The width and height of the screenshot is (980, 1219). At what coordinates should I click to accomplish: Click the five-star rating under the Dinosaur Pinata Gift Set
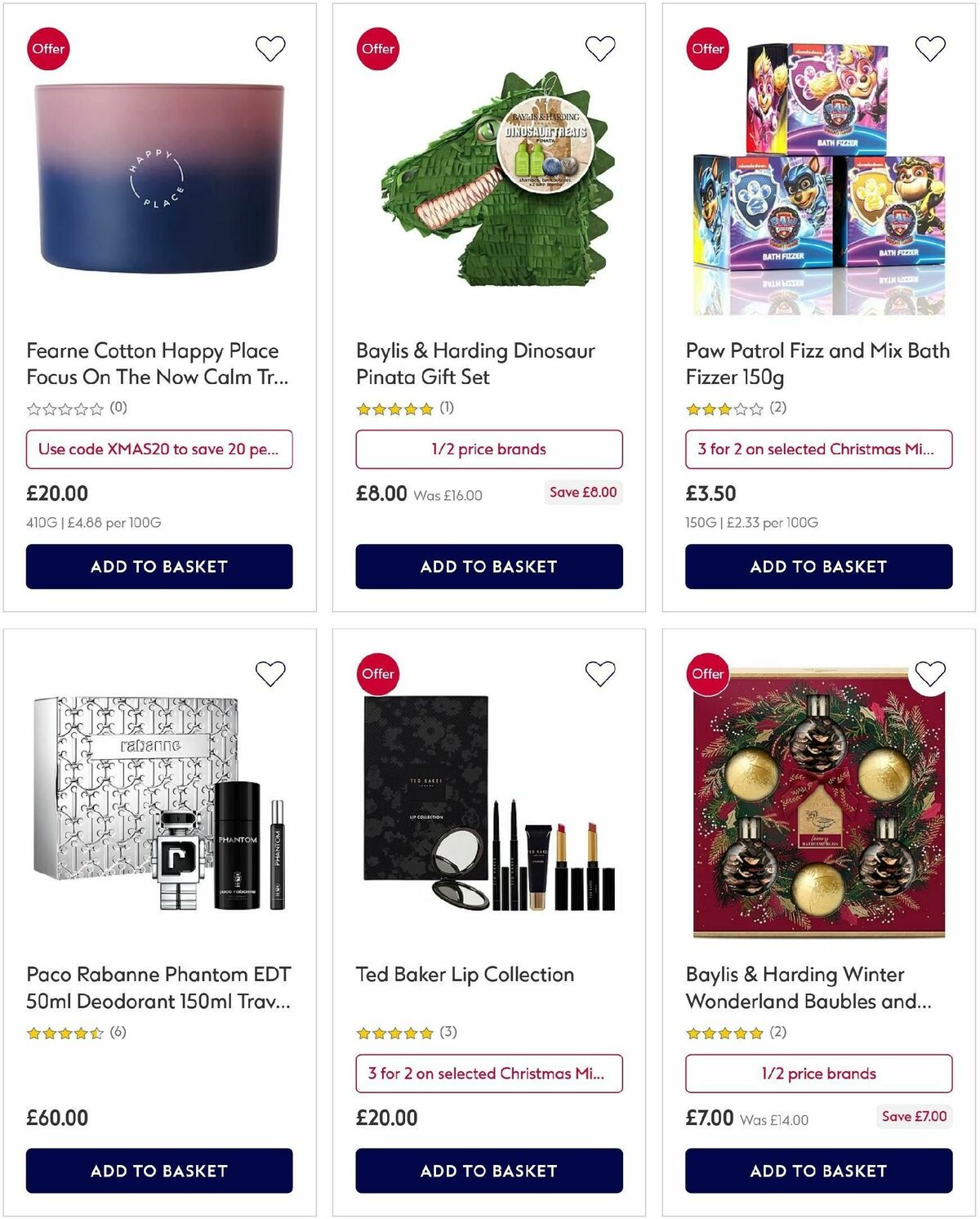click(392, 408)
